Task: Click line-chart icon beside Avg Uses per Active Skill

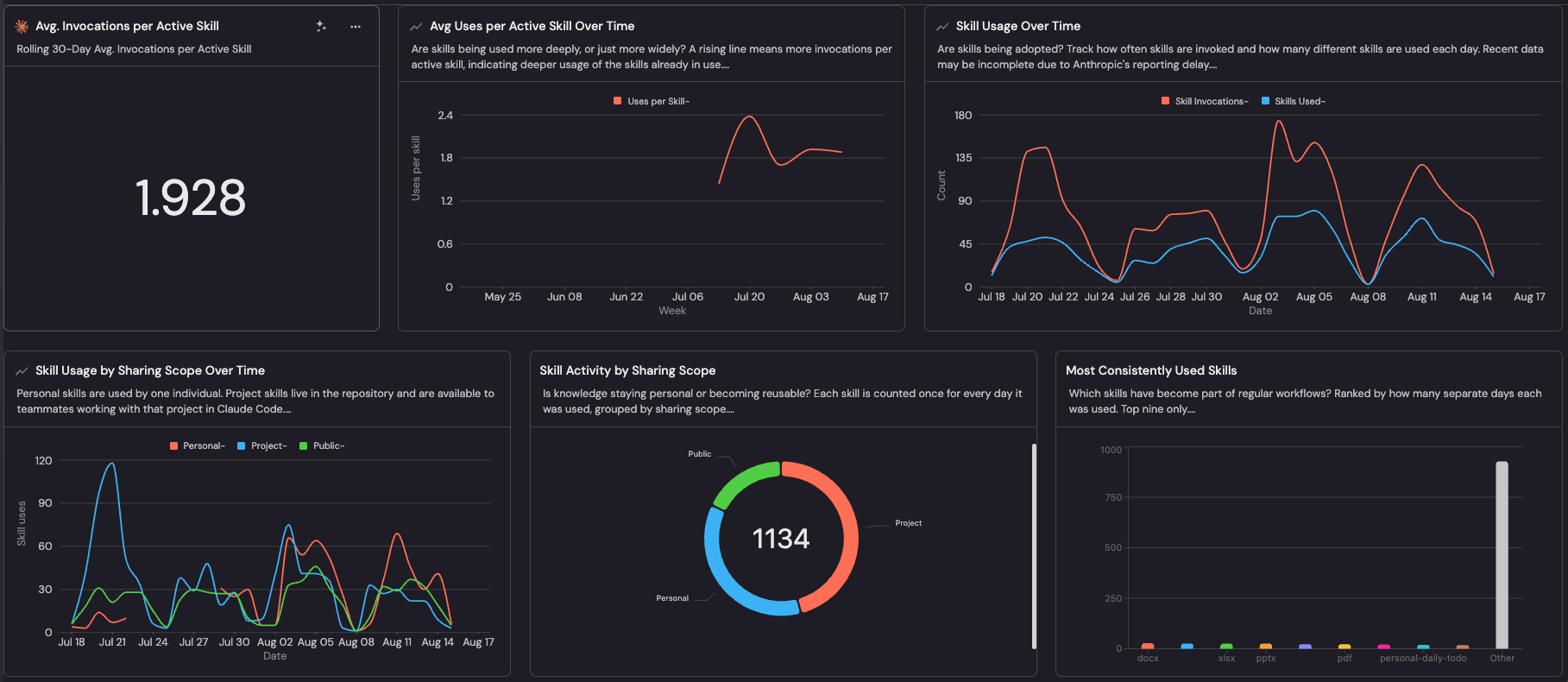Action: [x=416, y=27]
